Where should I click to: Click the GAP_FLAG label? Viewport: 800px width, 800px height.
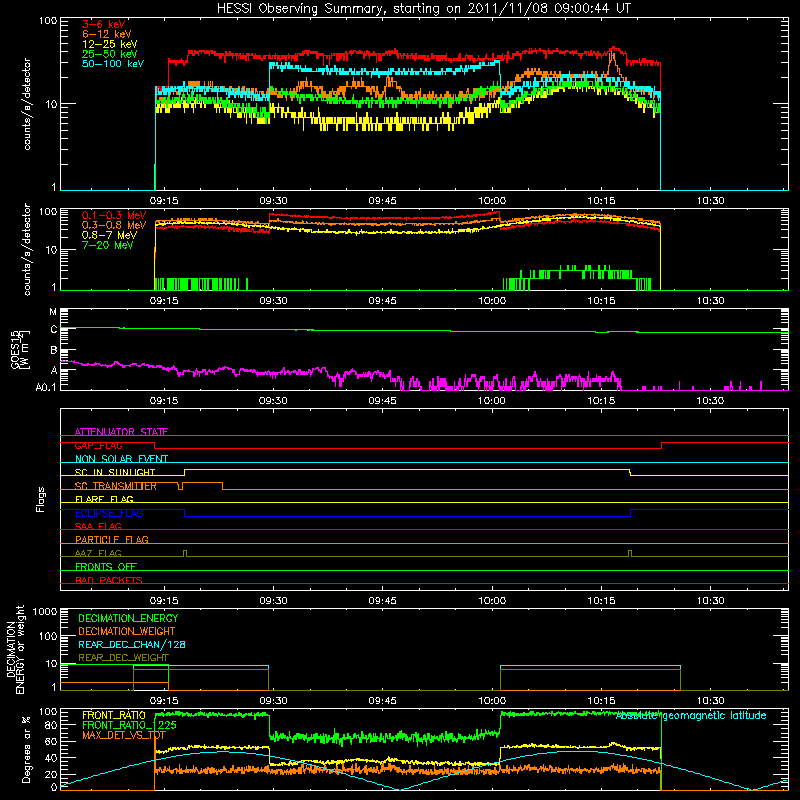point(98,445)
